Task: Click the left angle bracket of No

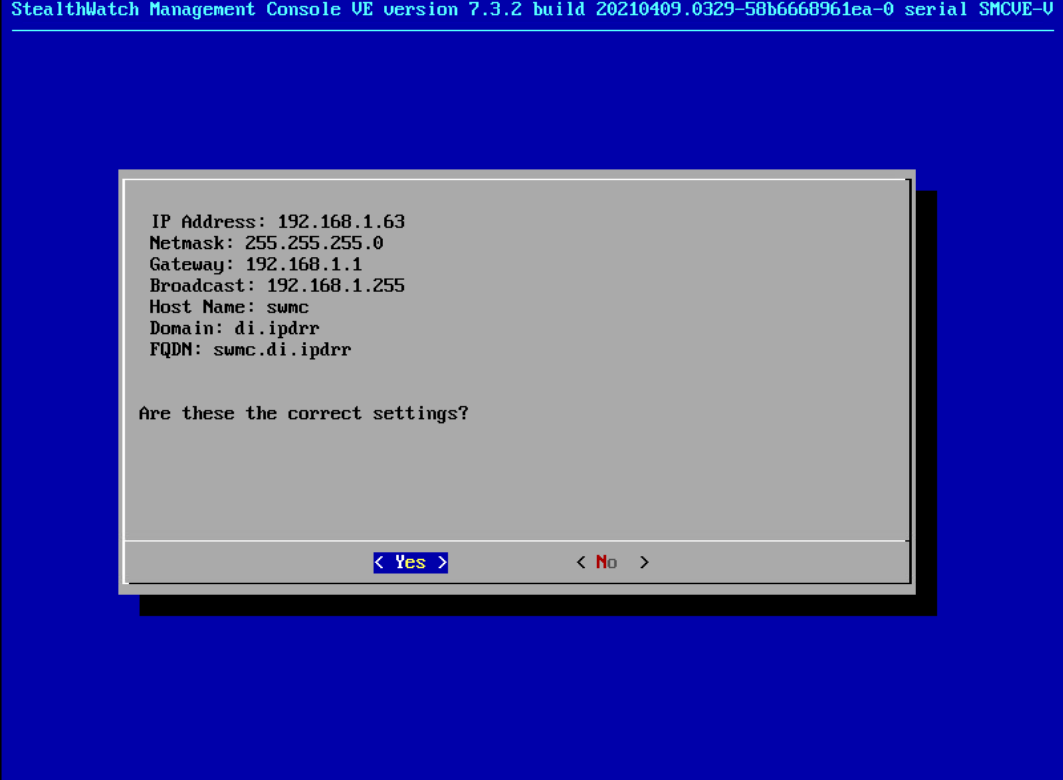Action: pyautogui.click(x=581, y=562)
